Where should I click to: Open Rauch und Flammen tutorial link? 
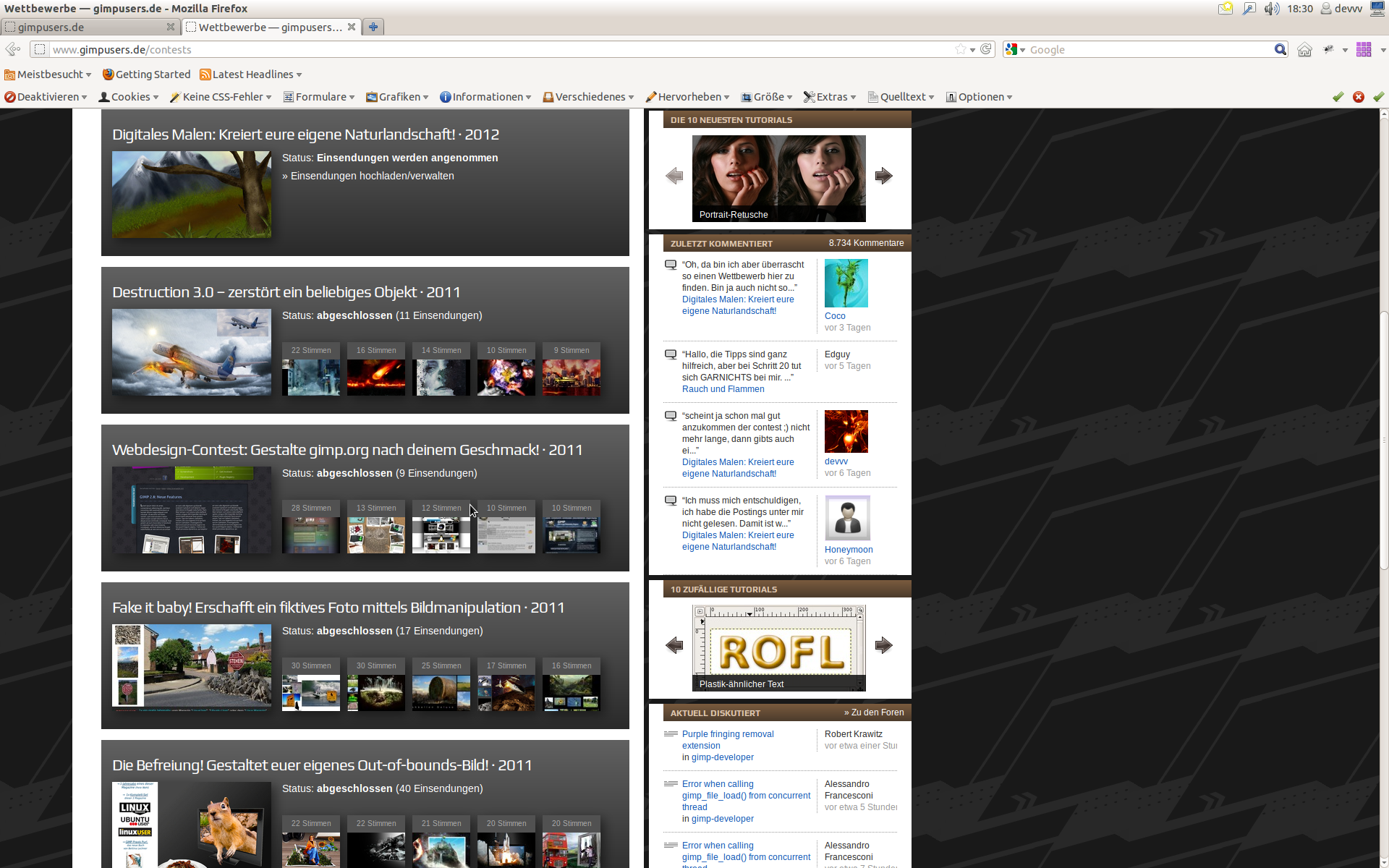(x=723, y=389)
